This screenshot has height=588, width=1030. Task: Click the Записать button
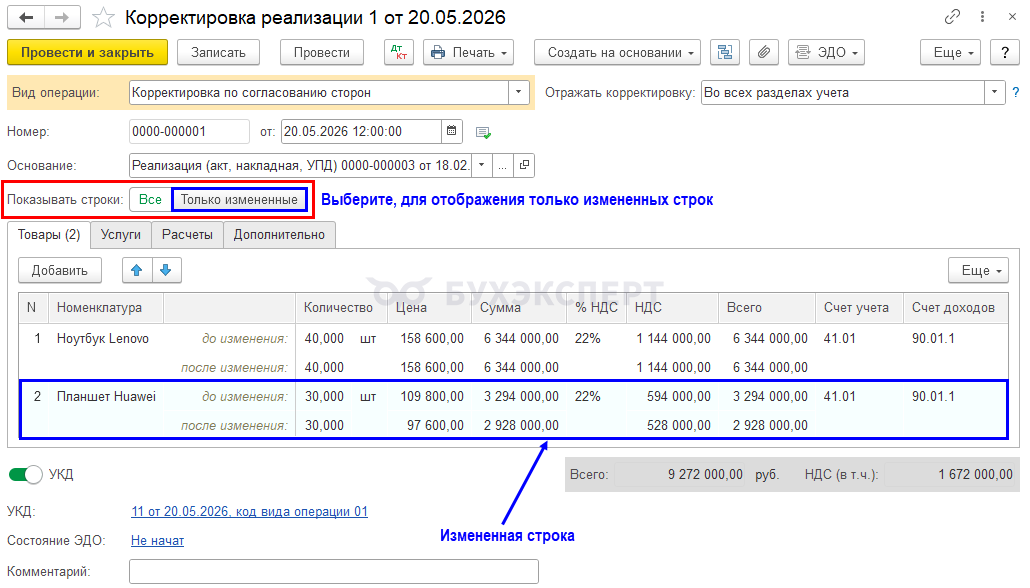(218, 53)
